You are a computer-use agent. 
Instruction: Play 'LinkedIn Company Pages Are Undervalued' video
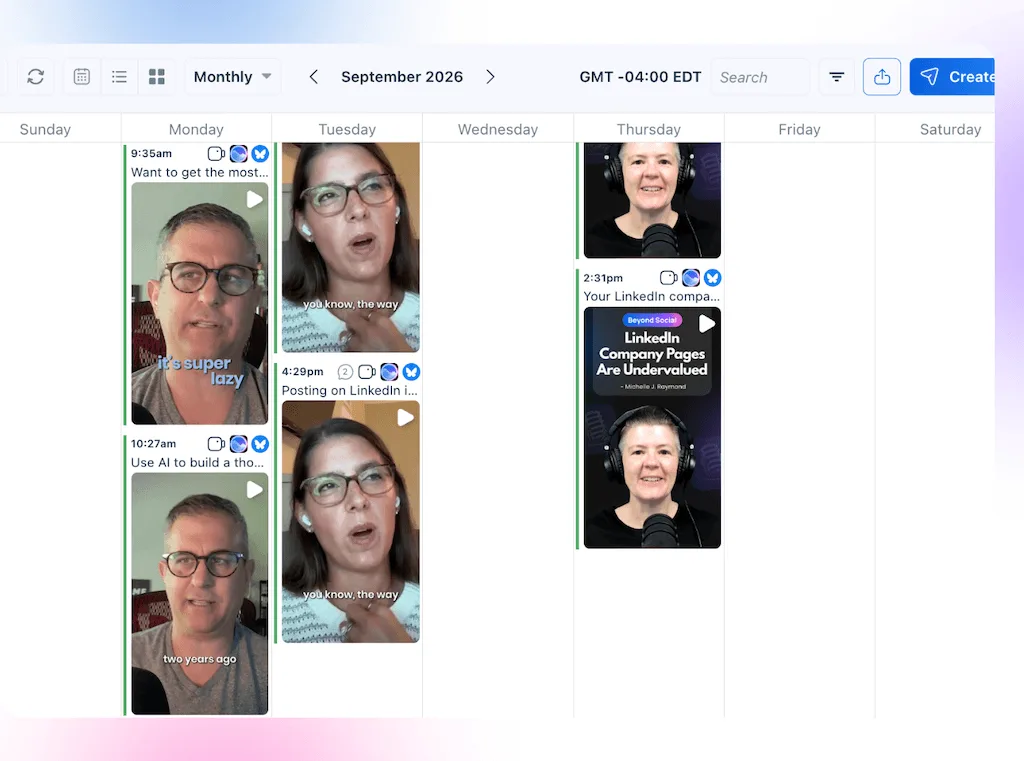pyautogui.click(x=652, y=428)
